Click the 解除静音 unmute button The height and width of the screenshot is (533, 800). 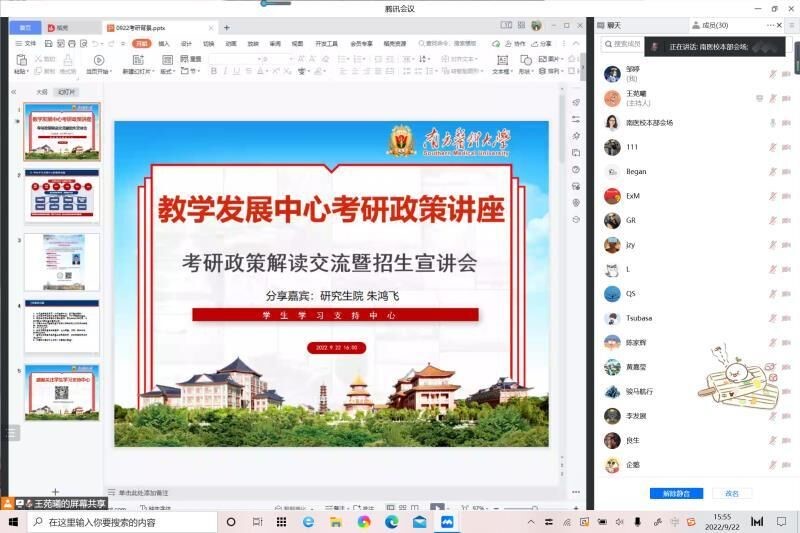pos(676,493)
